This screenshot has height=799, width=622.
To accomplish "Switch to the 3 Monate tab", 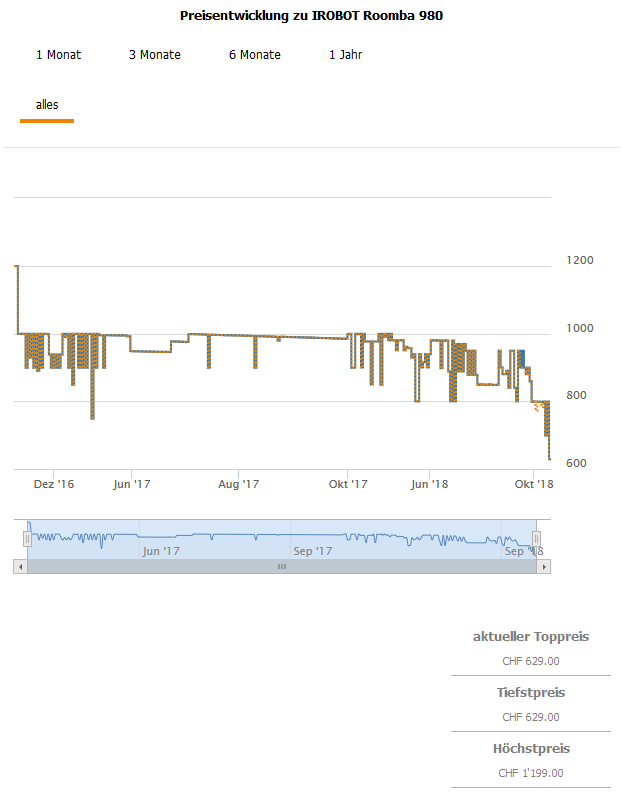I will tap(154, 55).
